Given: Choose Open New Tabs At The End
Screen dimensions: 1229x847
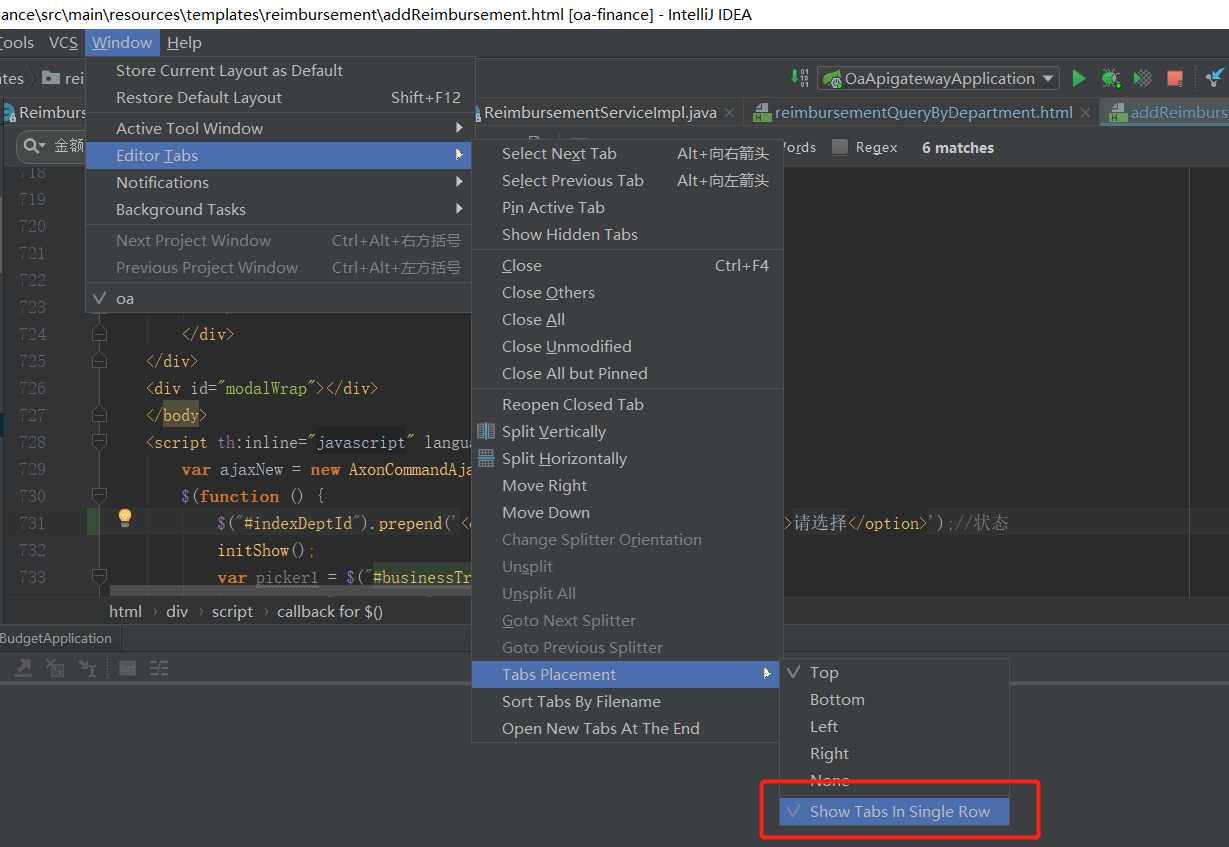Looking at the screenshot, I should [x=626, y=729].
